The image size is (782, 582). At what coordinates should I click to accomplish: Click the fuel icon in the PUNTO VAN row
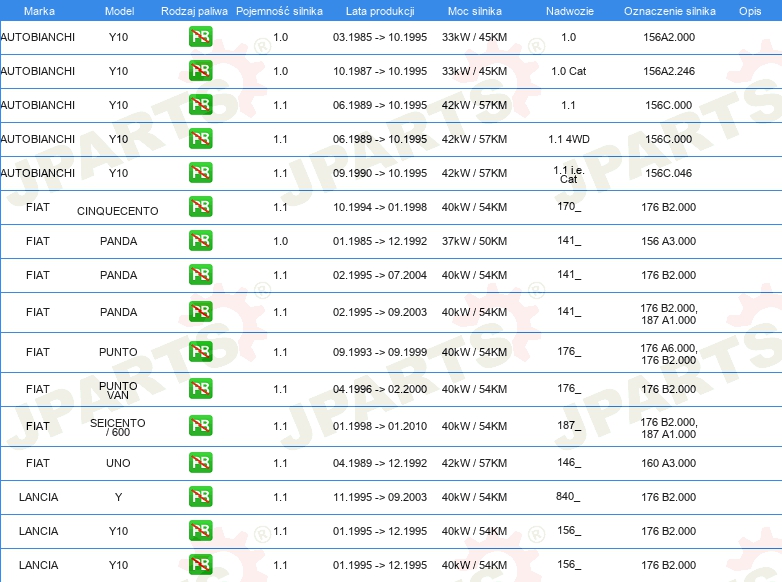[200, 388]
